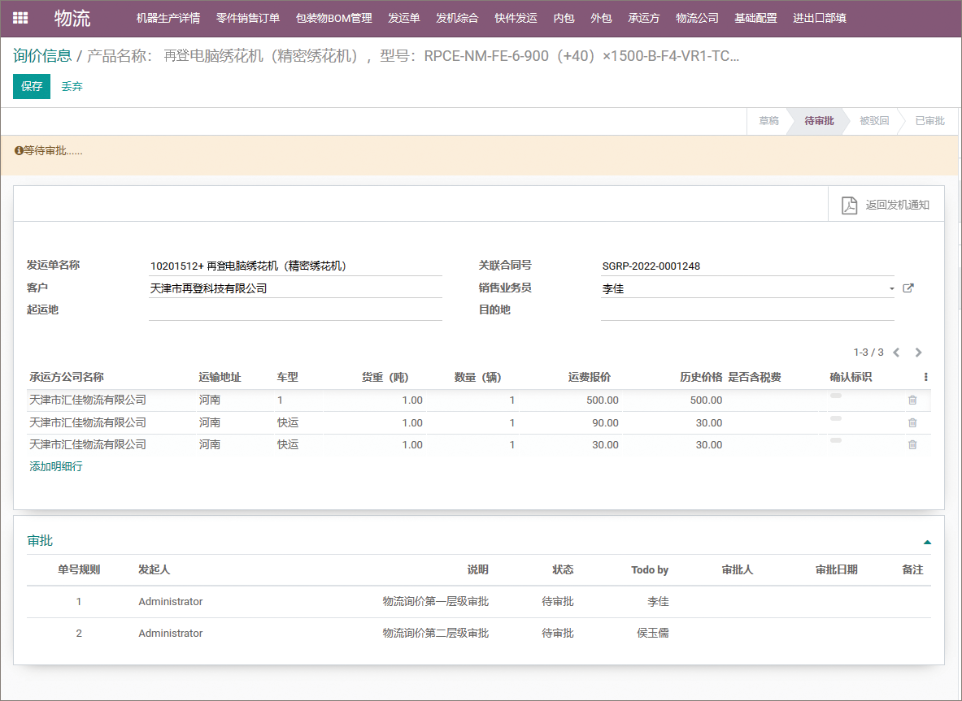Delete the first row with 500.00 quote
The width and height of the screenshot is (962, 701).
tap(912, 400)
